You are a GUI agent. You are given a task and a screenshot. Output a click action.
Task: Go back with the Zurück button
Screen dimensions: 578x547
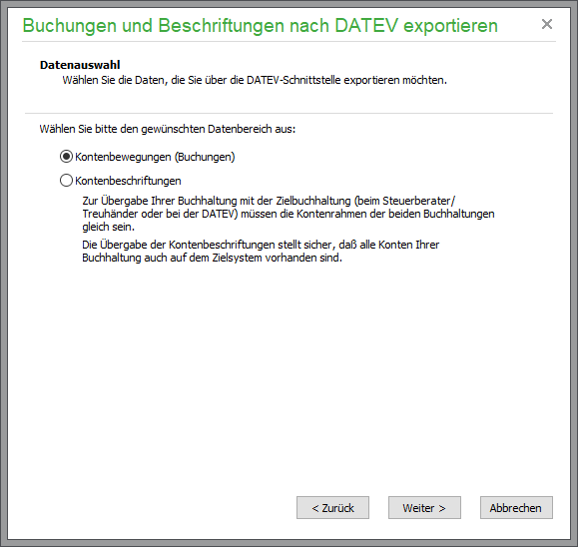[x=332, y=508]
